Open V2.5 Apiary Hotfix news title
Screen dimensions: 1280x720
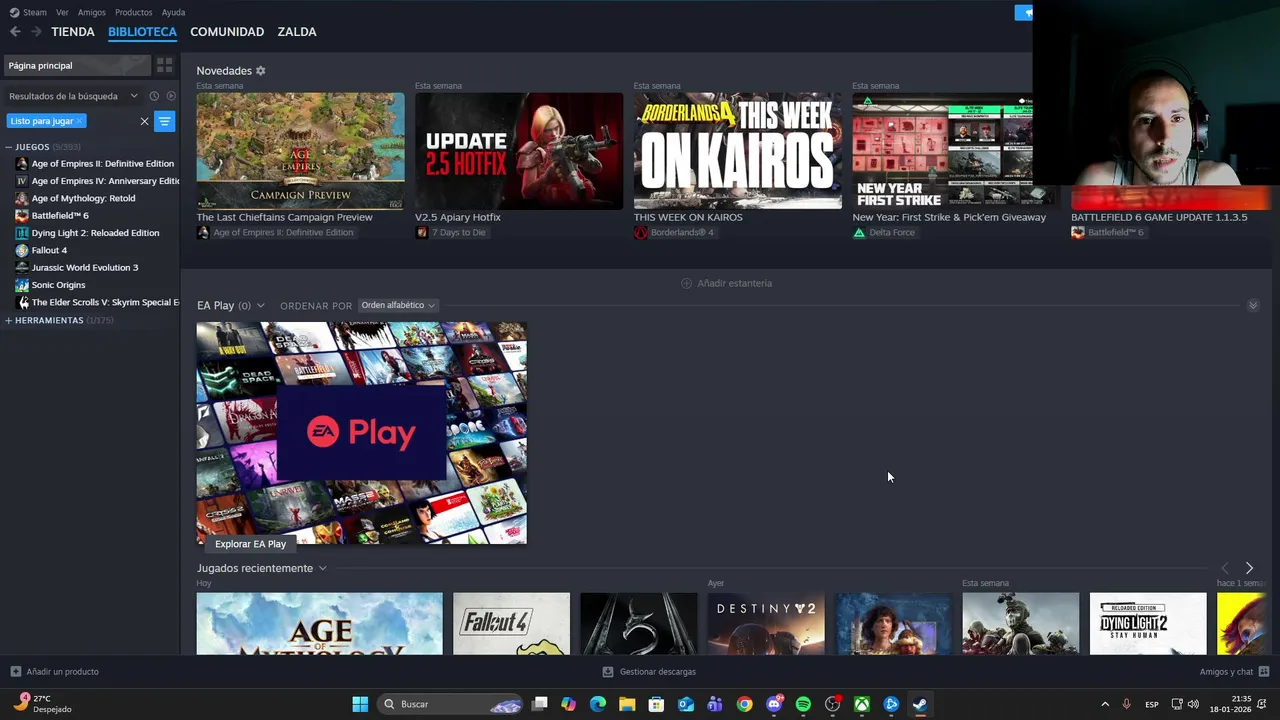tap(458, 217)
